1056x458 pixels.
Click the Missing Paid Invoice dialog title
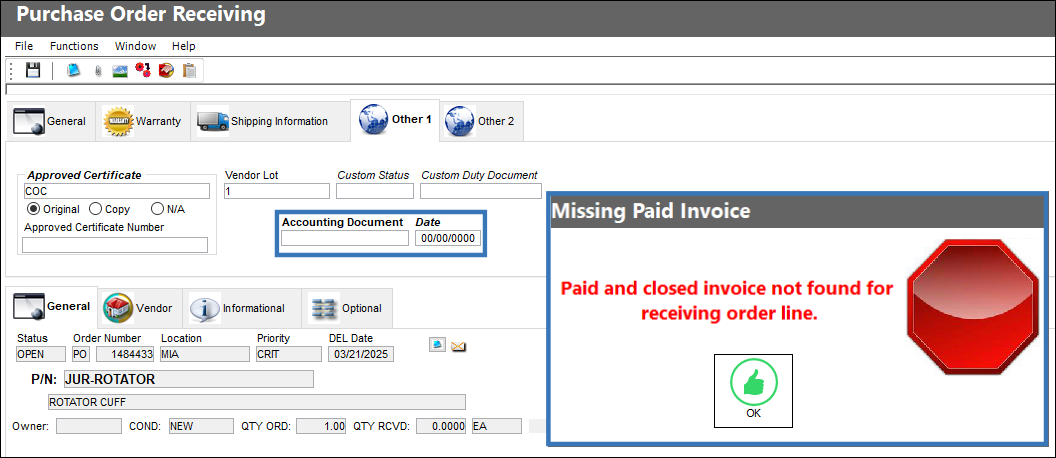pyautogui.click(x=651, y=211)
